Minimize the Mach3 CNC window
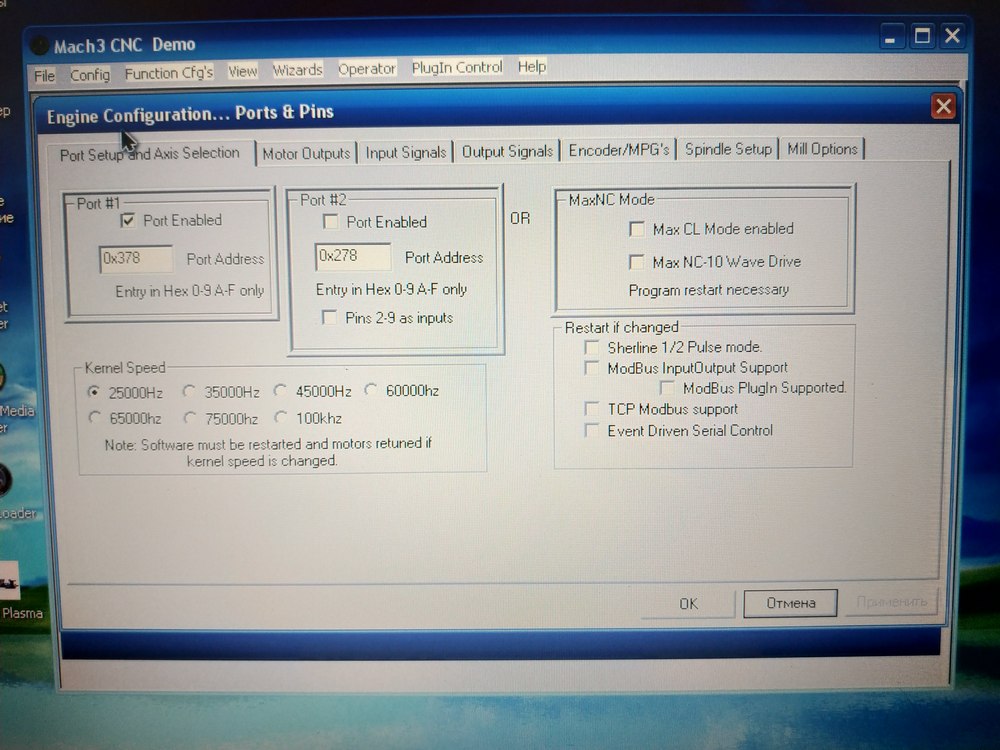This screenshot has height=750, width=1000. click(890, 36)
